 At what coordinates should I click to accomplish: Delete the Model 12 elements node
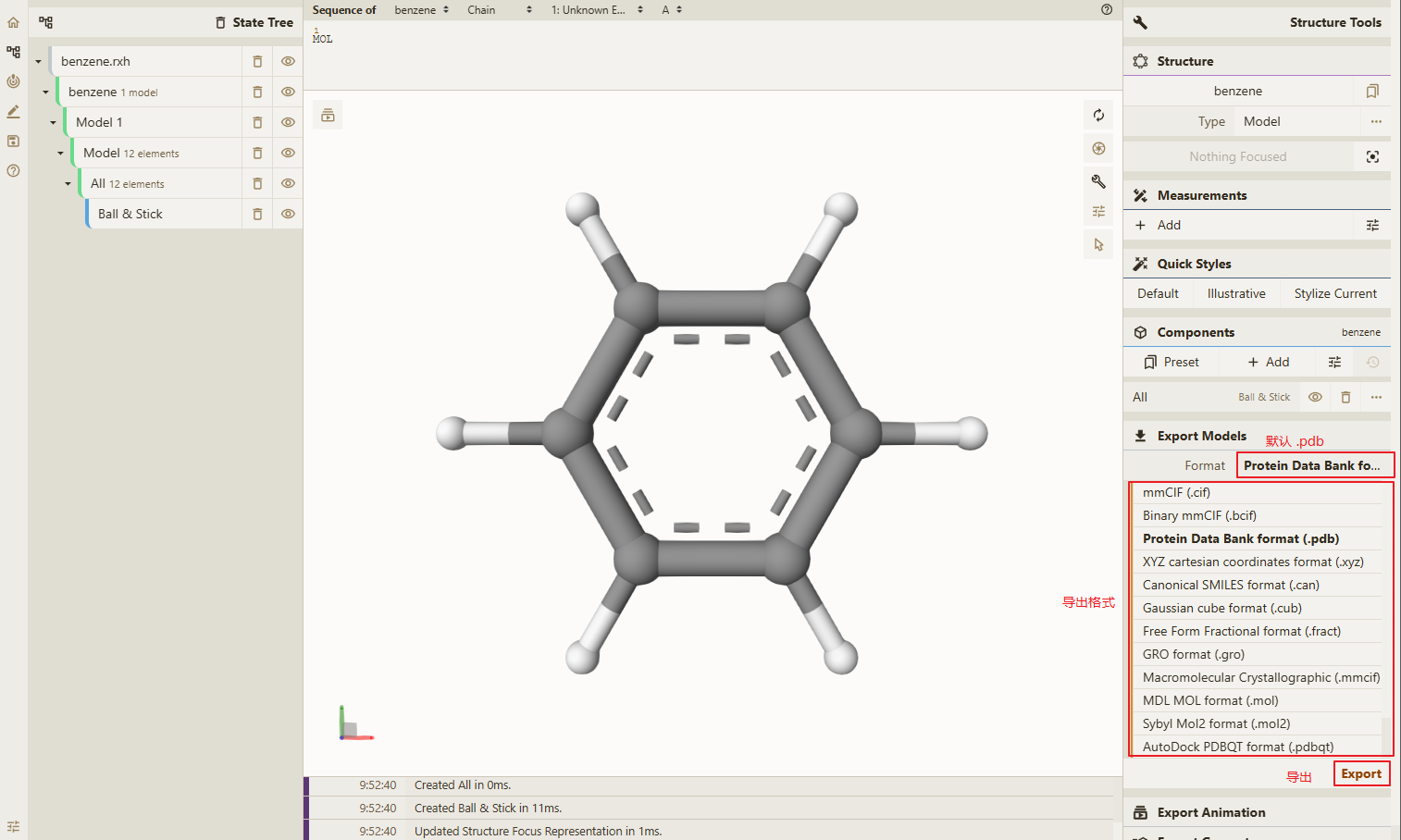[257, 153]
